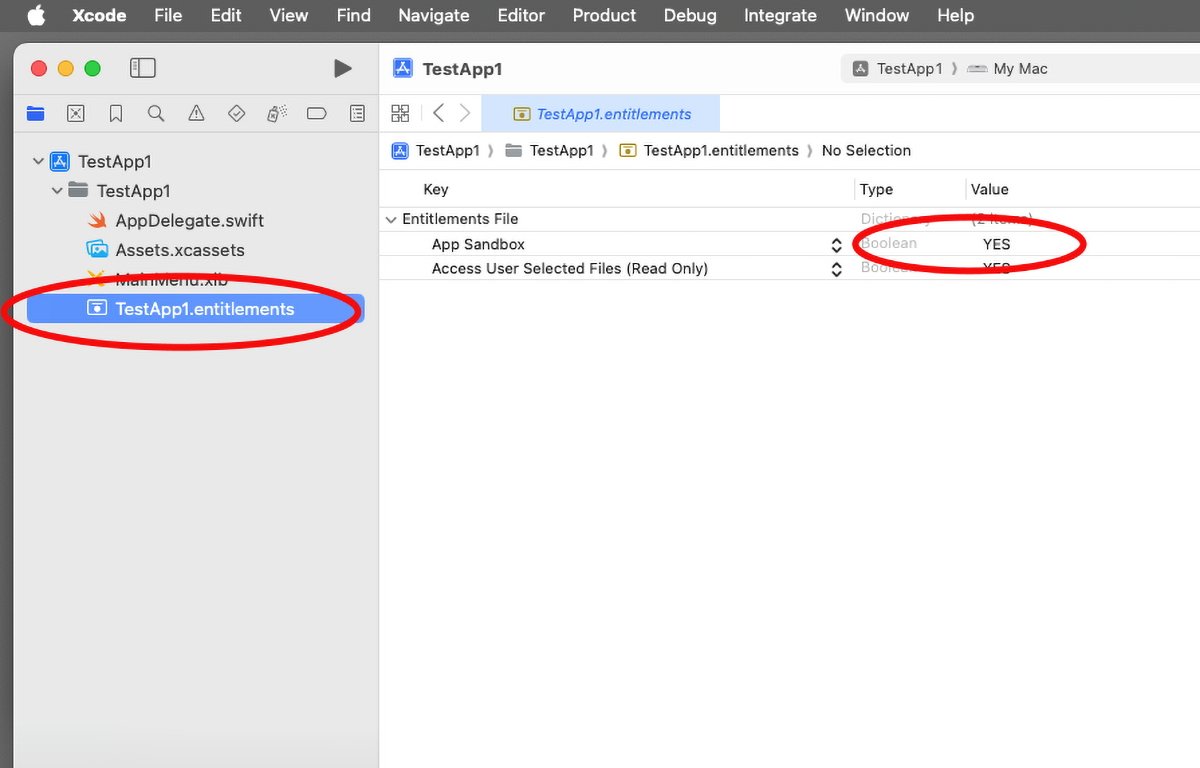
Task: Show the Test navigator diamond icon
Action: tap(236, 113)
